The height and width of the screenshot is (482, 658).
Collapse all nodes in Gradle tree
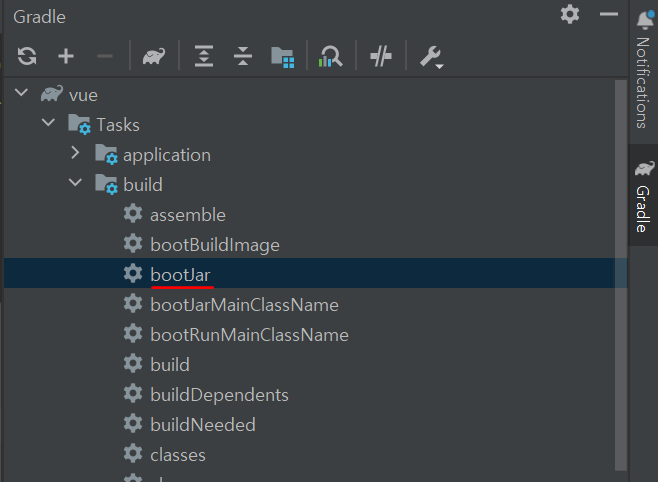[243, 56]
